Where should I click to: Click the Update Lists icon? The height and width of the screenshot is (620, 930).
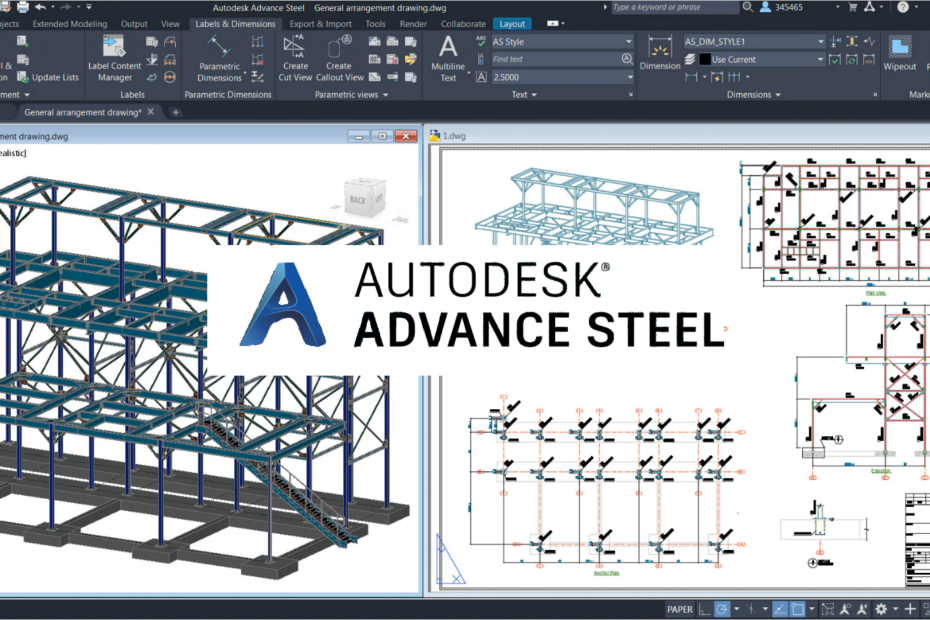[x=48, y=77]
